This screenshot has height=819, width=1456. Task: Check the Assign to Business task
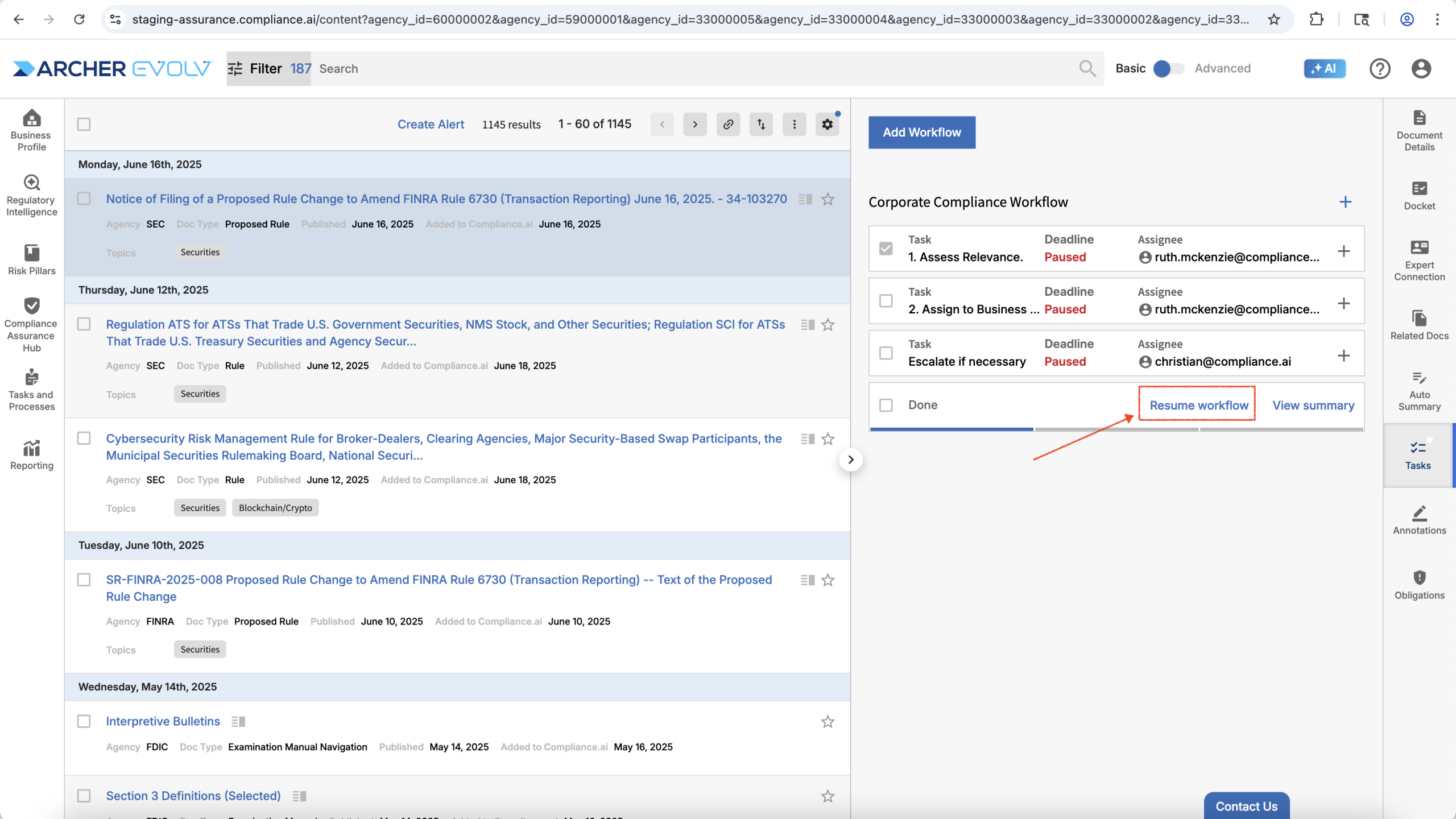pos(886,301)
